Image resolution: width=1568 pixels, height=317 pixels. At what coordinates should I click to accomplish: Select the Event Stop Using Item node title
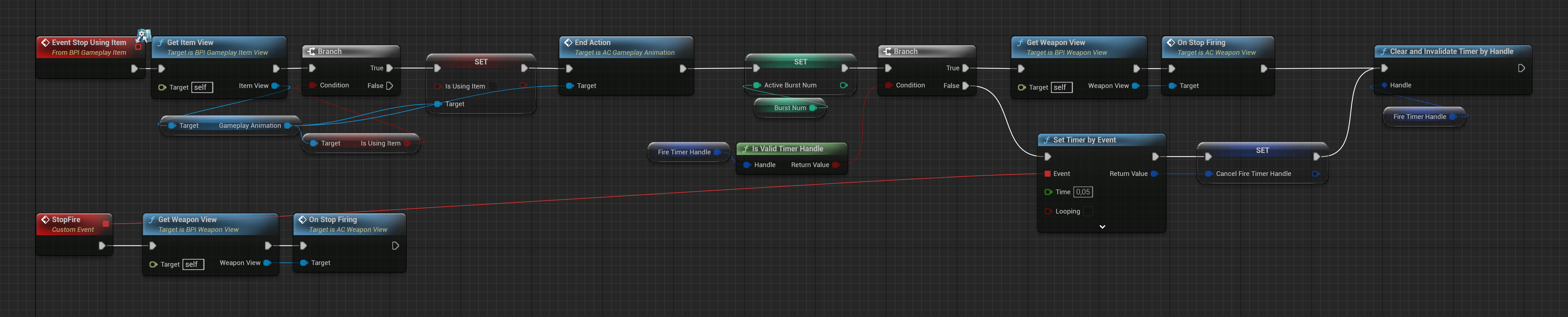tap(89, 43)
